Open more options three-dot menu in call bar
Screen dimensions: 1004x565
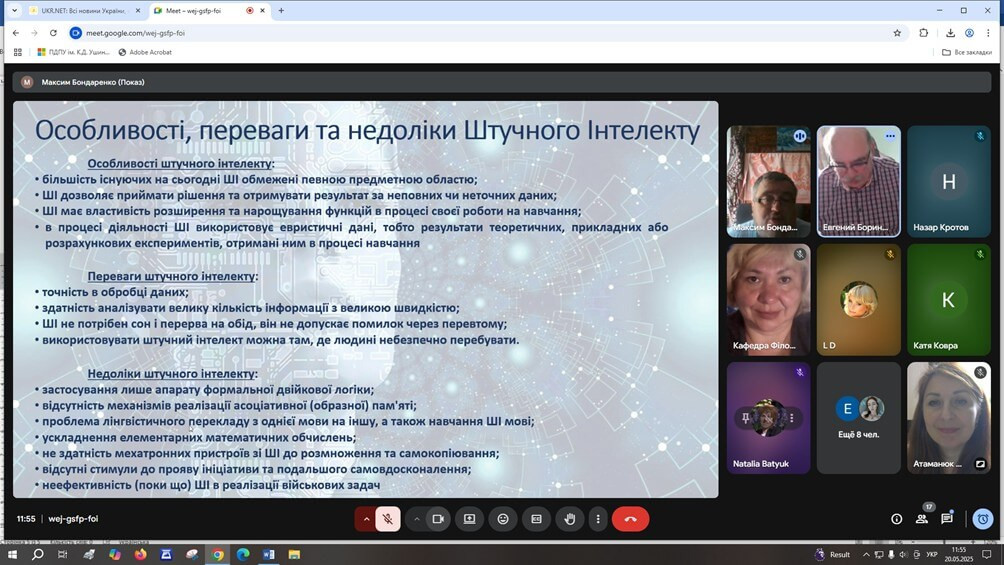[598, 519]
